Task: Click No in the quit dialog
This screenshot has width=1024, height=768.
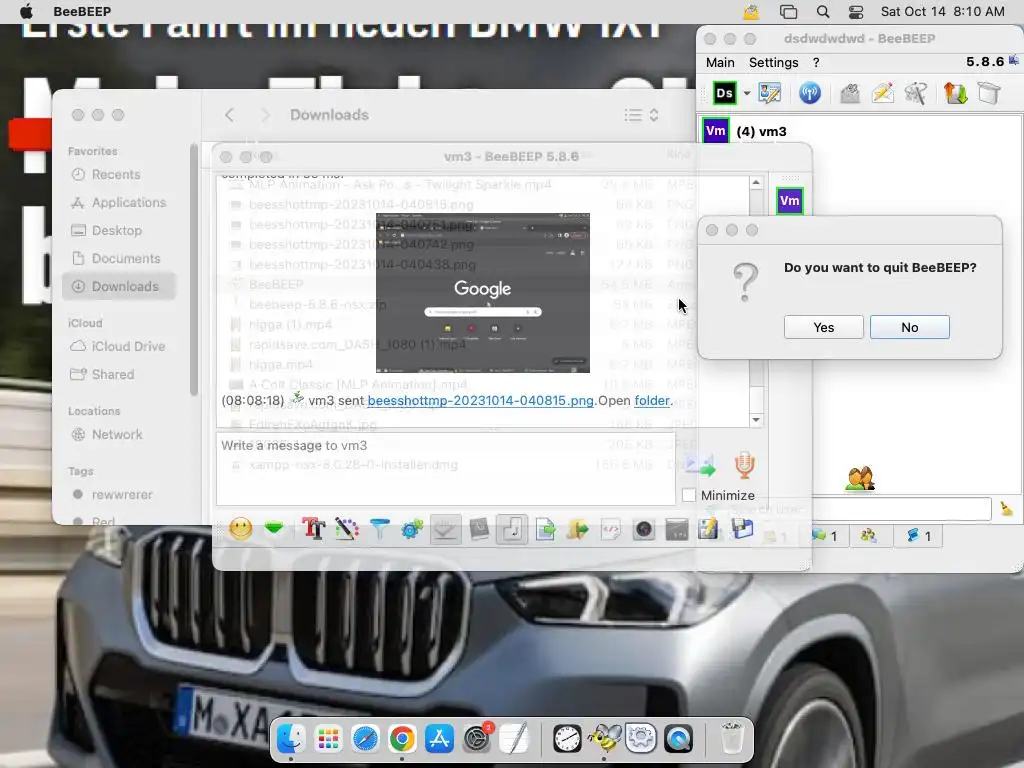Action: pos(910,327)
